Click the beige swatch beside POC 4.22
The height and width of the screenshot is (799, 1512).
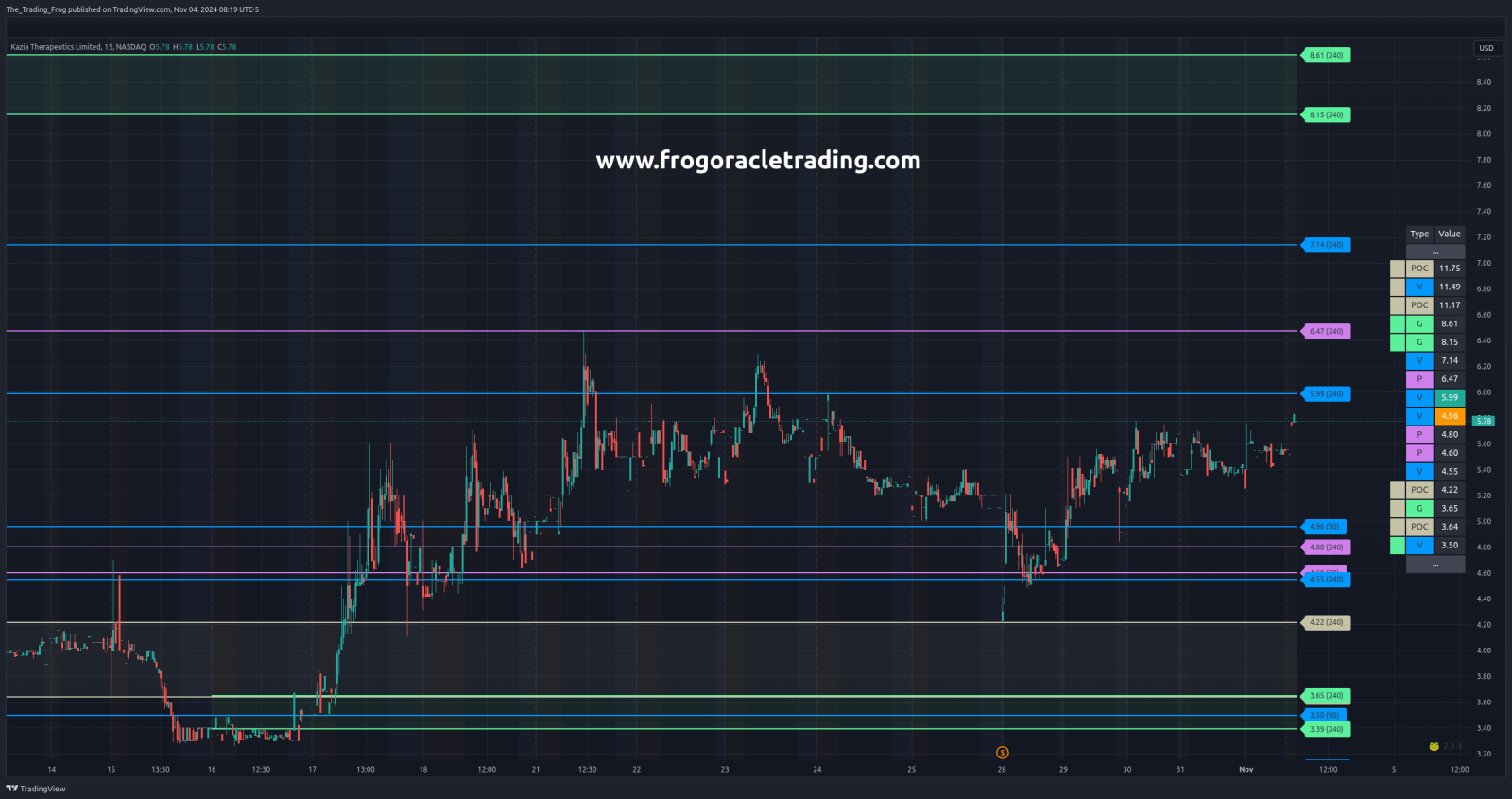[1398, 490]
